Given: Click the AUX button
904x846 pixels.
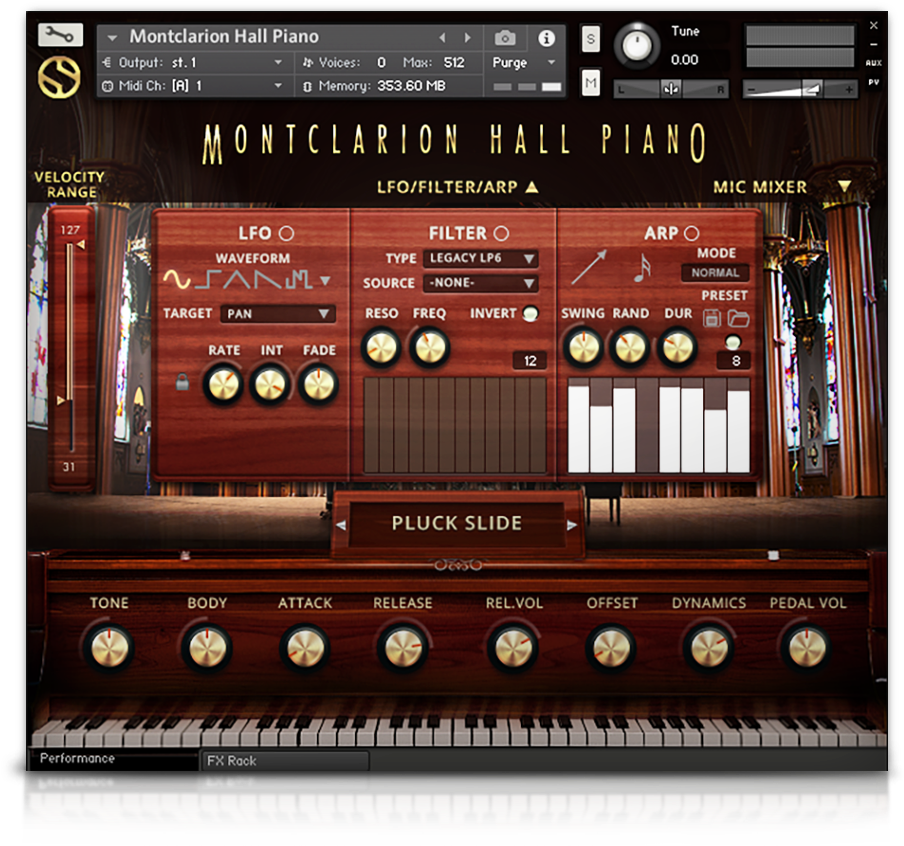Looking at the screenshot, I should point(873,63).
